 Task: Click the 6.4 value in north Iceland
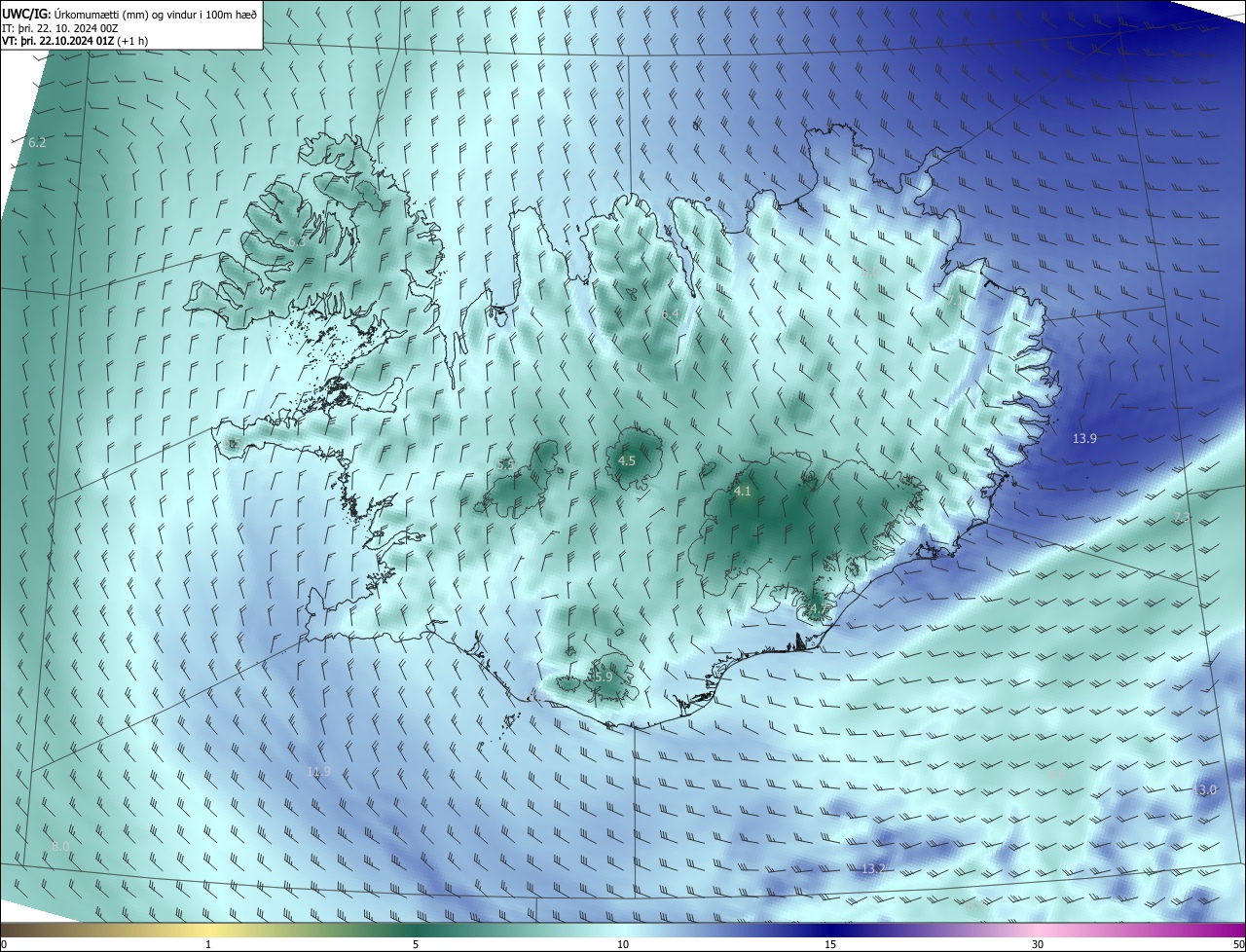point(670,314)
